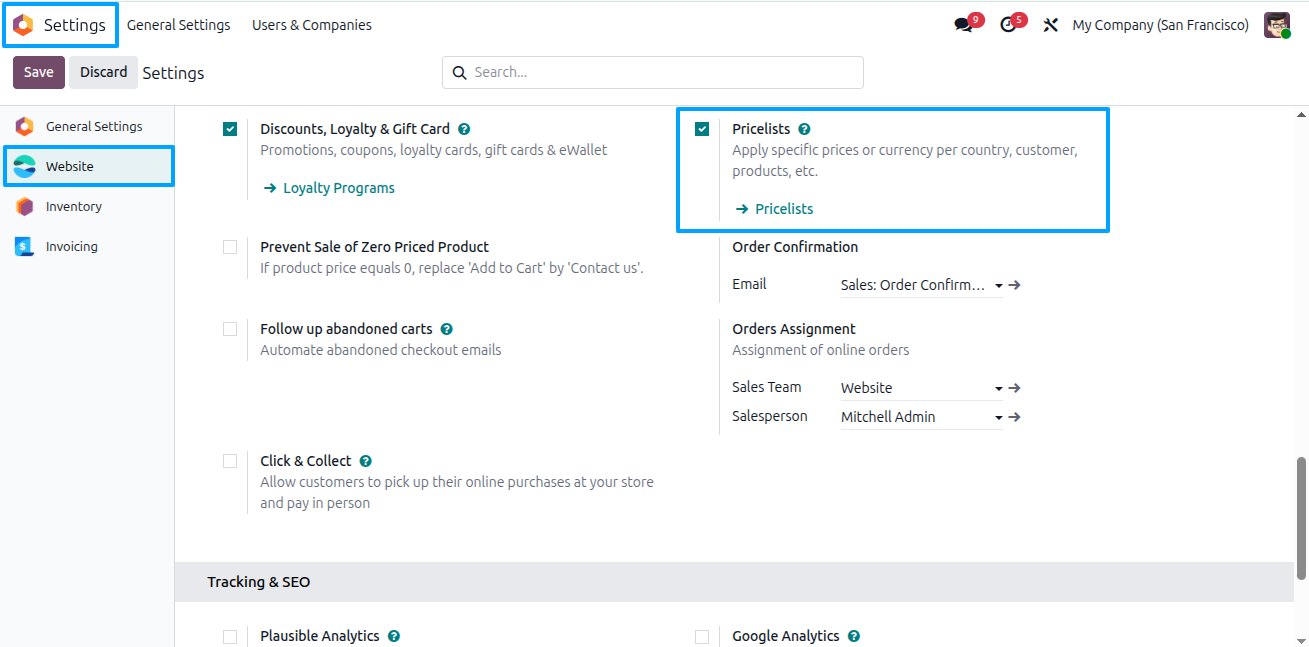This screenshot has width=1309, height=647.
Task: Open help icon beside Pricelists
Action: (x=804, y=129)
